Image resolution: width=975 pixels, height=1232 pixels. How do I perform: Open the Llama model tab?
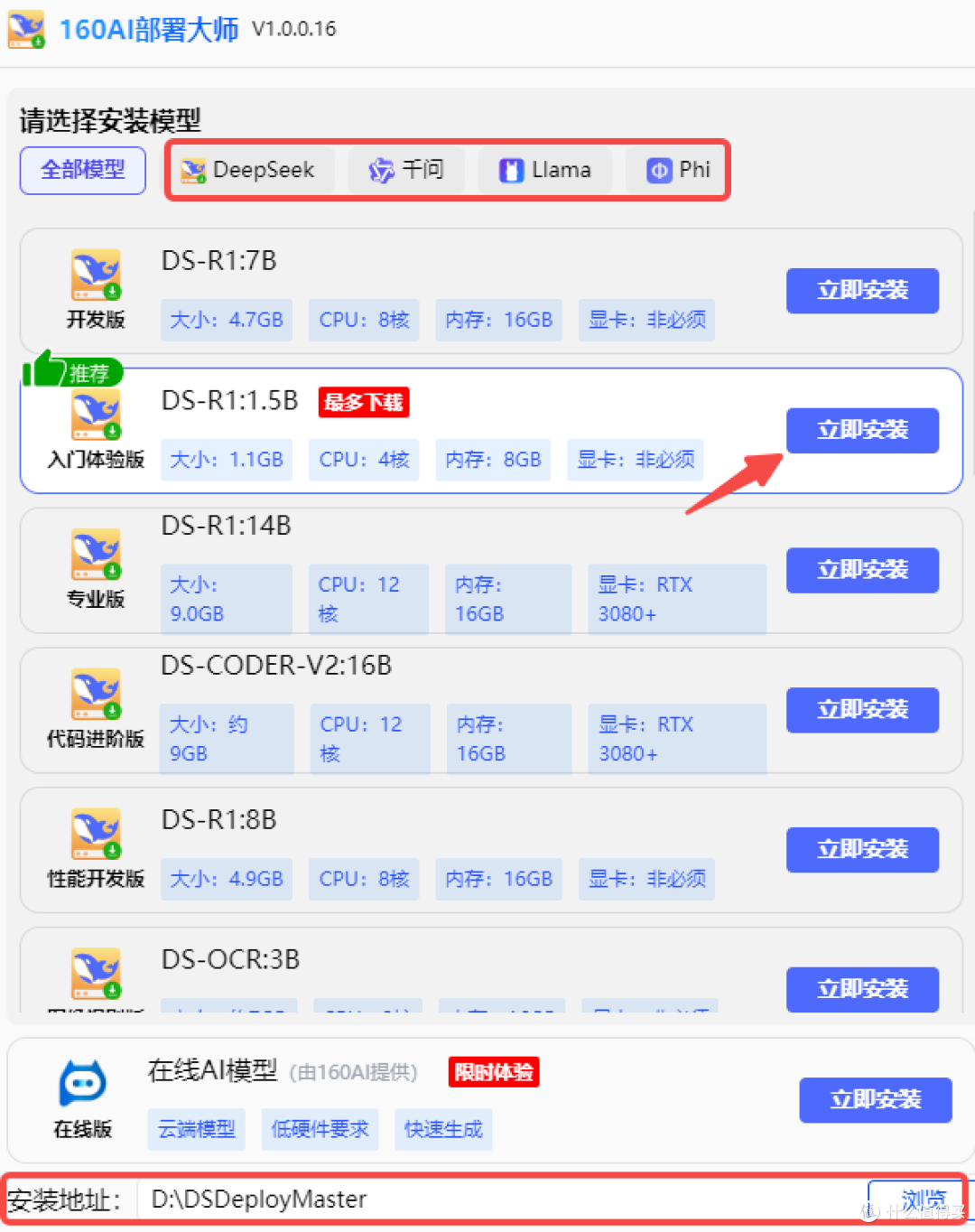545,170
